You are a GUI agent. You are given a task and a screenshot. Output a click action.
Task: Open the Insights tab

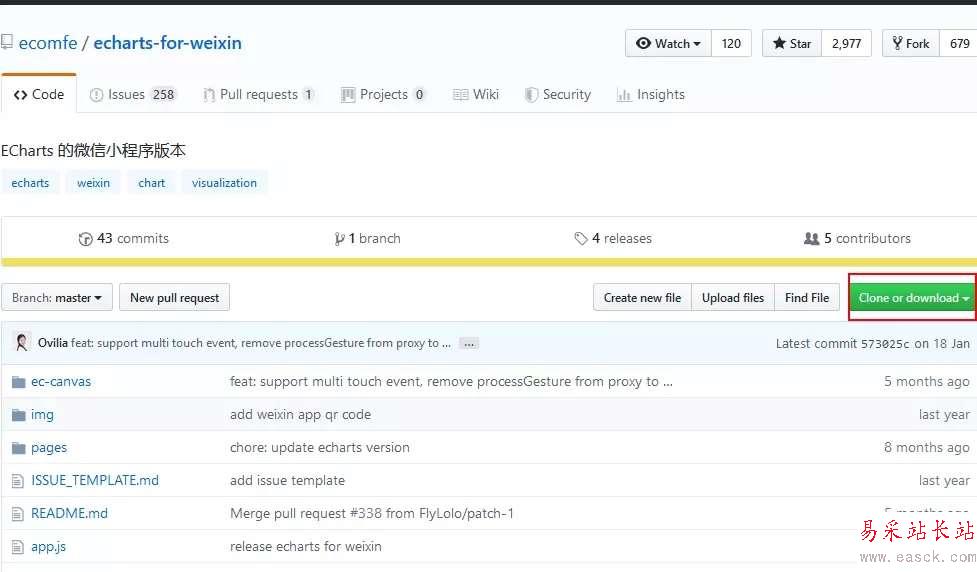651,95
